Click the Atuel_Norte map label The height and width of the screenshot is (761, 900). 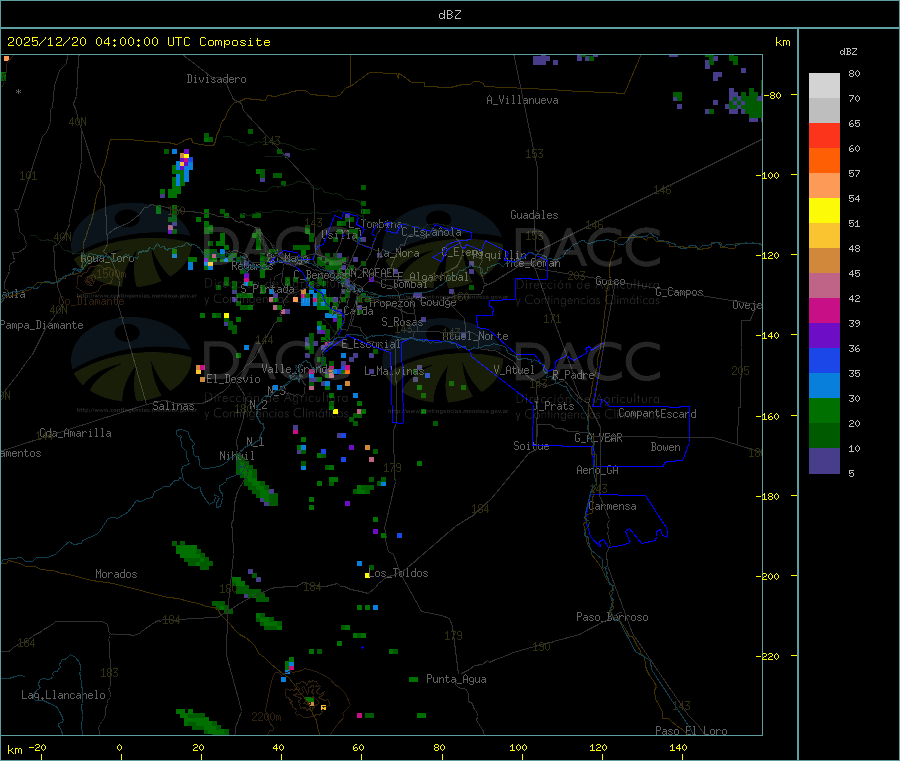tap(475, 336)
